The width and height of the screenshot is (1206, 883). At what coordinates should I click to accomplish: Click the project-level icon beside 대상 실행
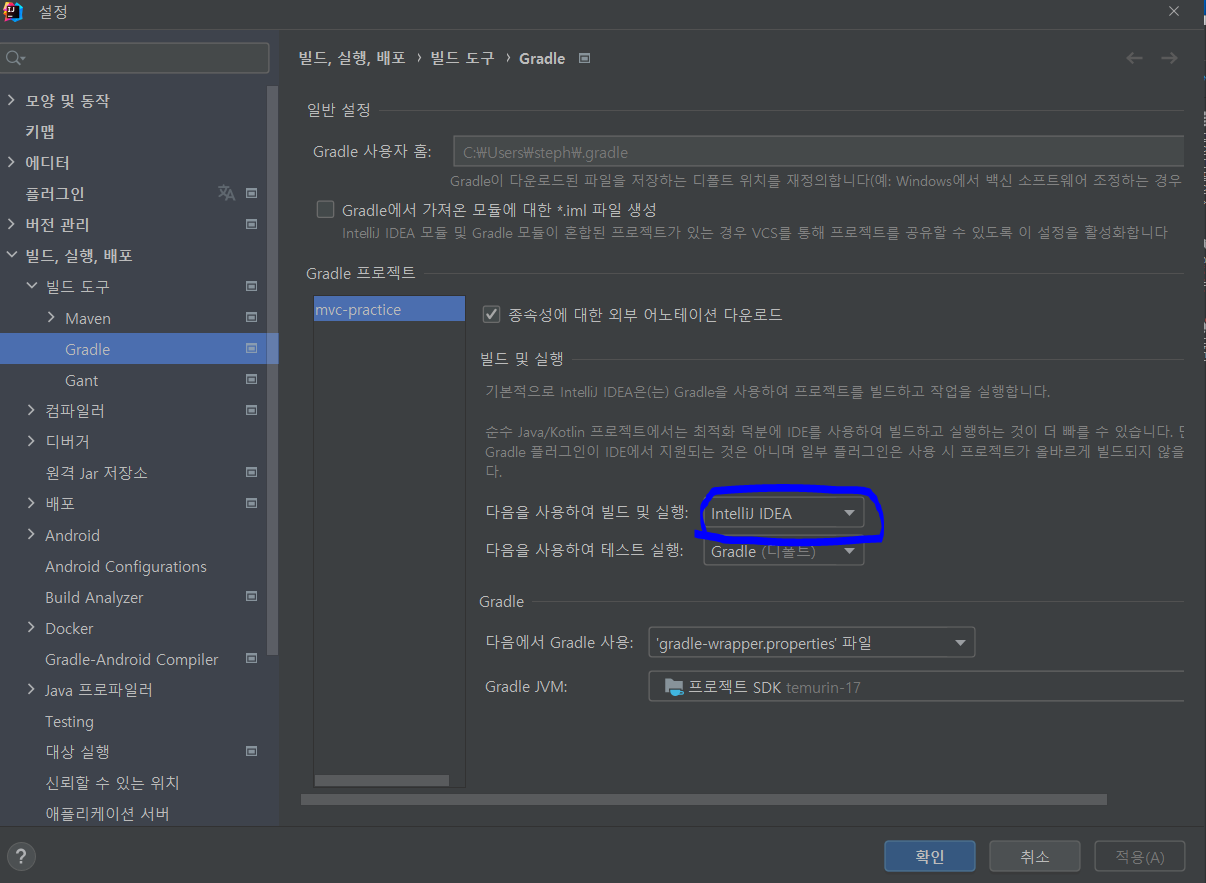(x=251, y=751)
